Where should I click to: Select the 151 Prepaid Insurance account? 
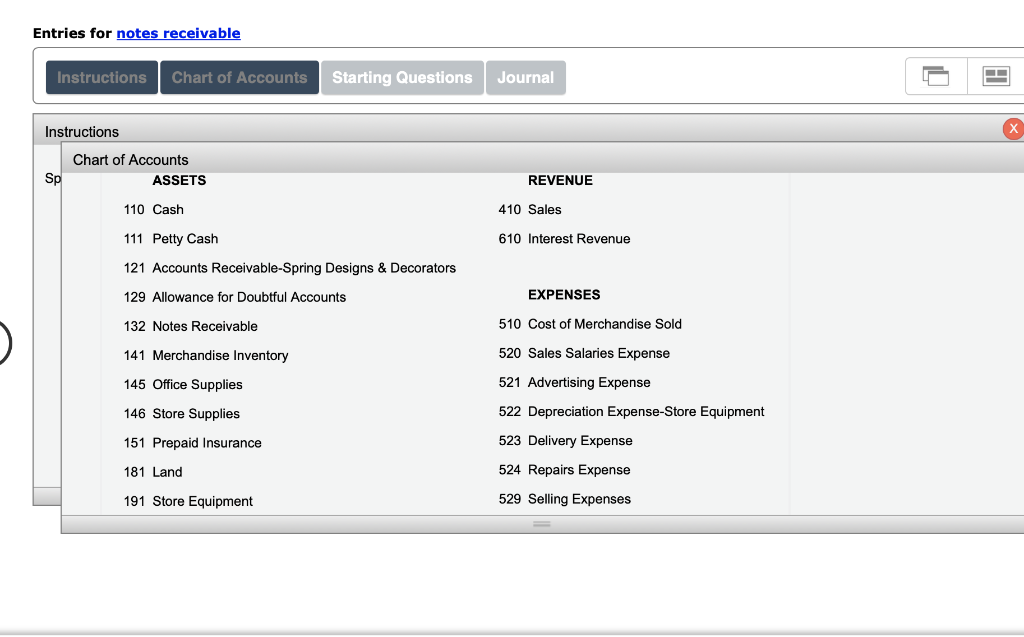197,442
